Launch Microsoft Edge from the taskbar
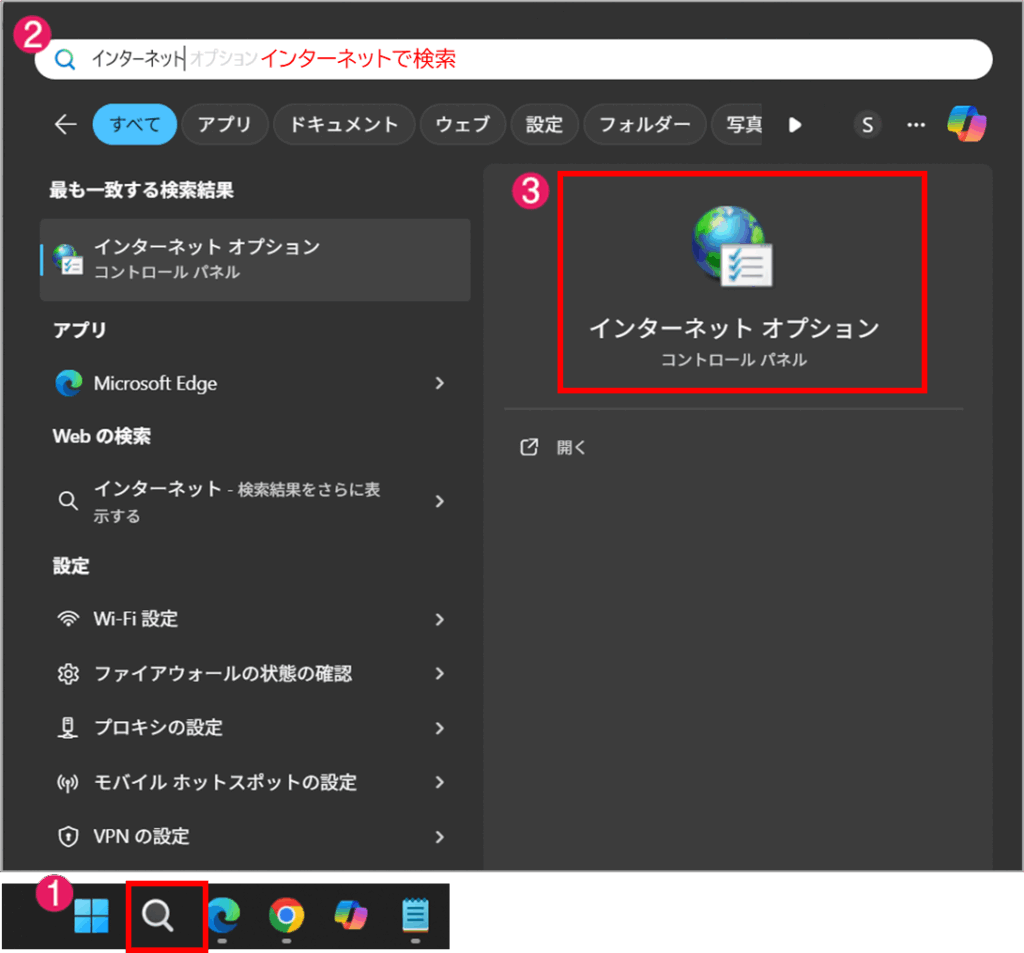This screenshot has height=953, width=1024. point(223,914)
